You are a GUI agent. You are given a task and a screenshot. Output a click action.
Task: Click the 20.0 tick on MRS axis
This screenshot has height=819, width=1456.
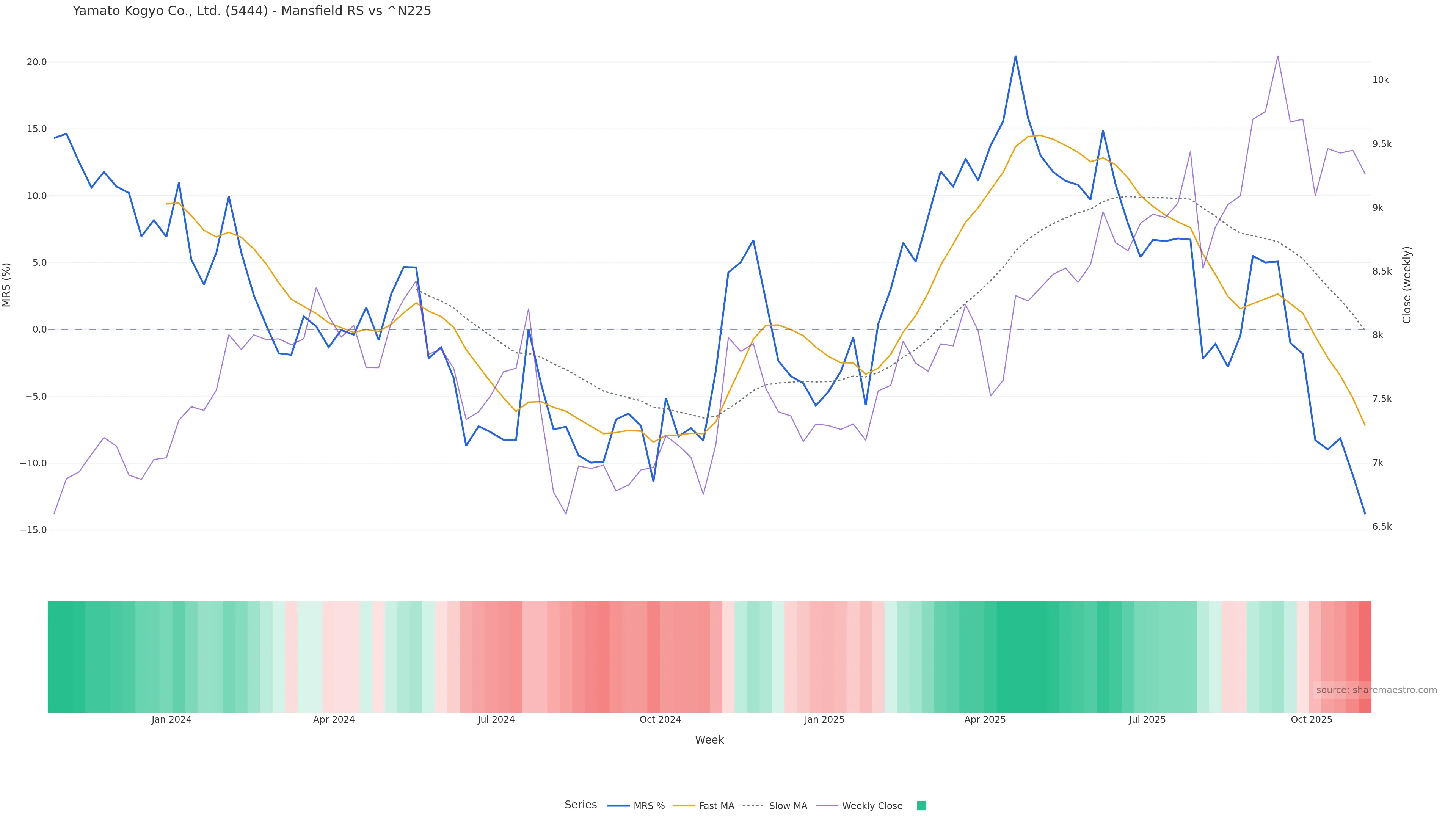37,62
